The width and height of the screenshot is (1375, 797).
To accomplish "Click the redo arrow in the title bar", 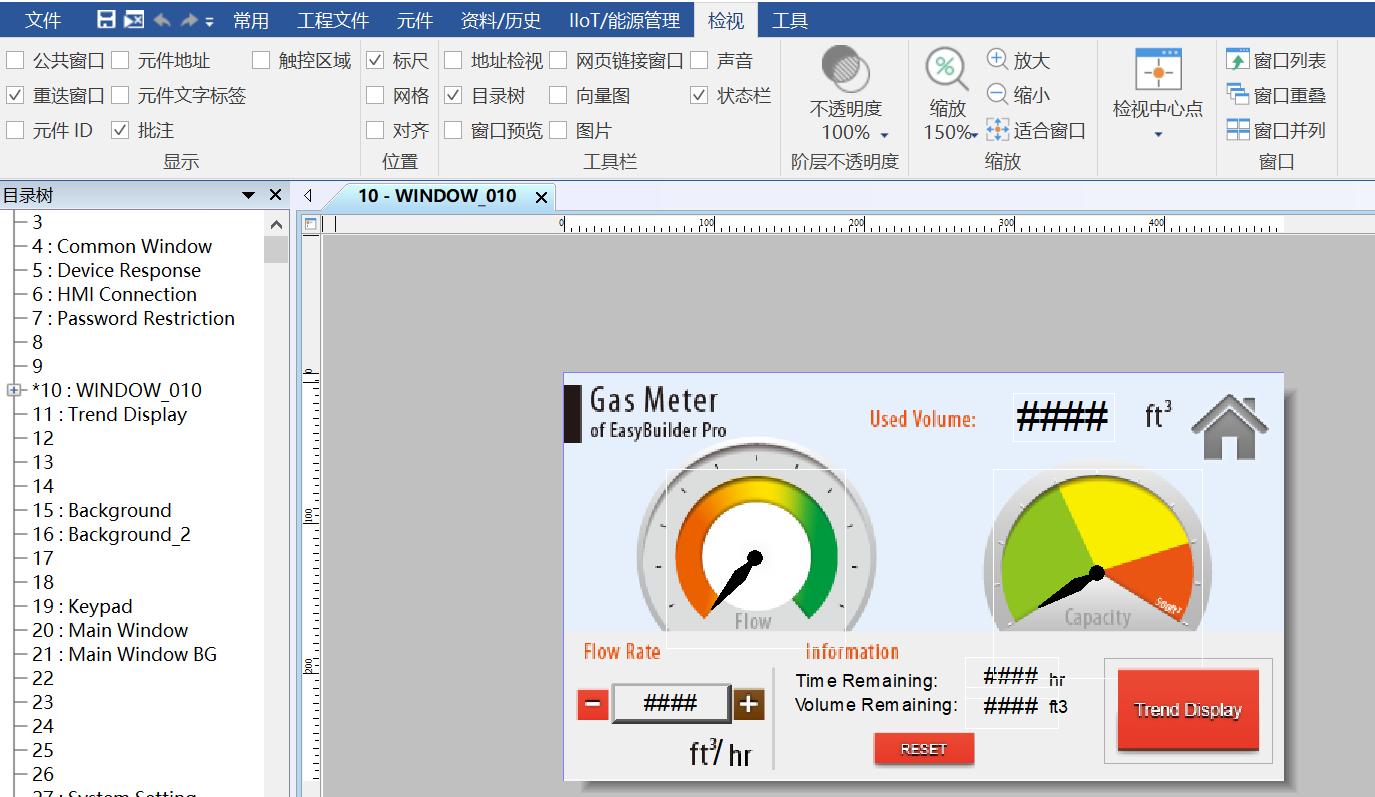I will tap(189, 20).
